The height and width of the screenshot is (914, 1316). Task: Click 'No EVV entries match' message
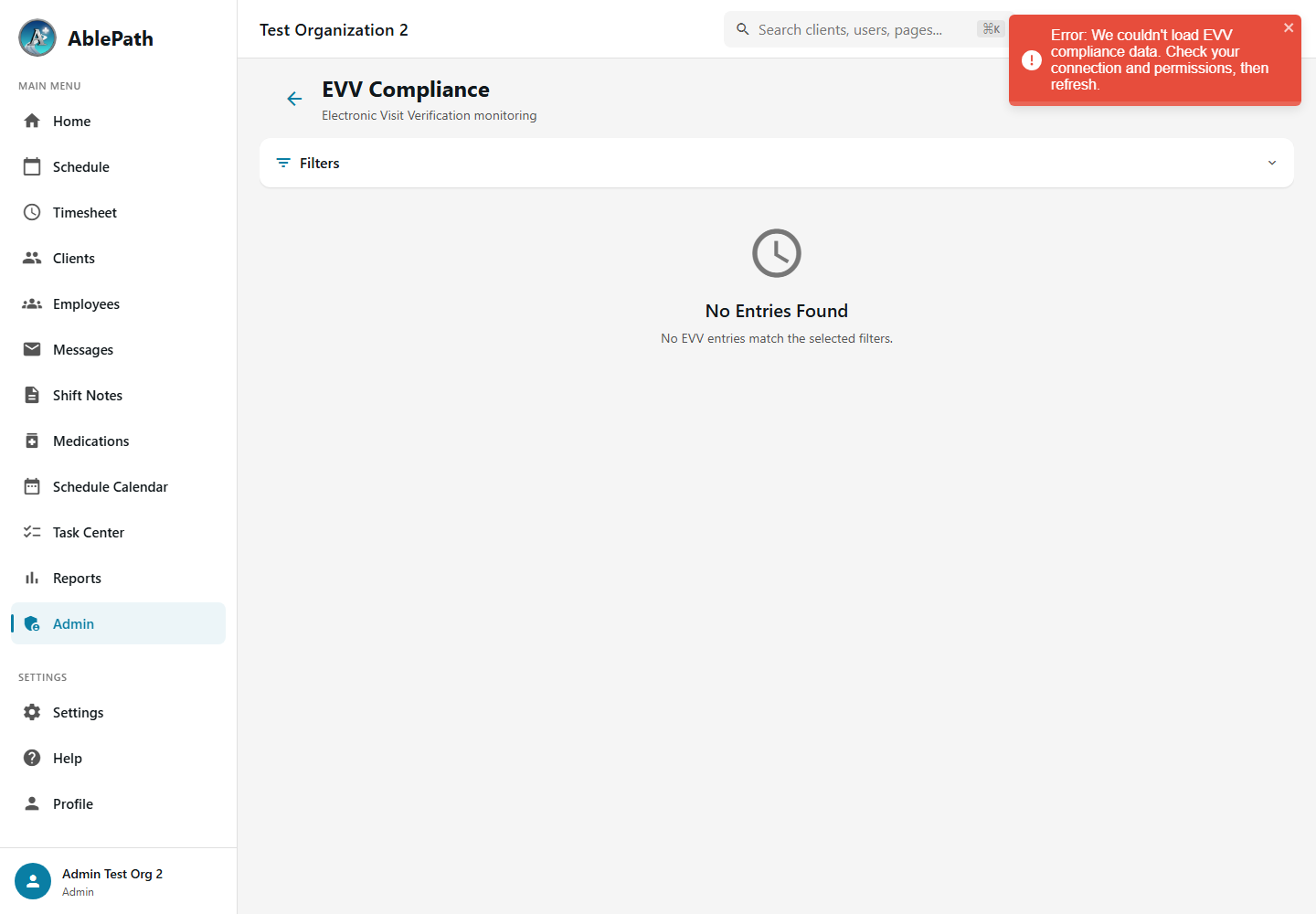point(777,338)
